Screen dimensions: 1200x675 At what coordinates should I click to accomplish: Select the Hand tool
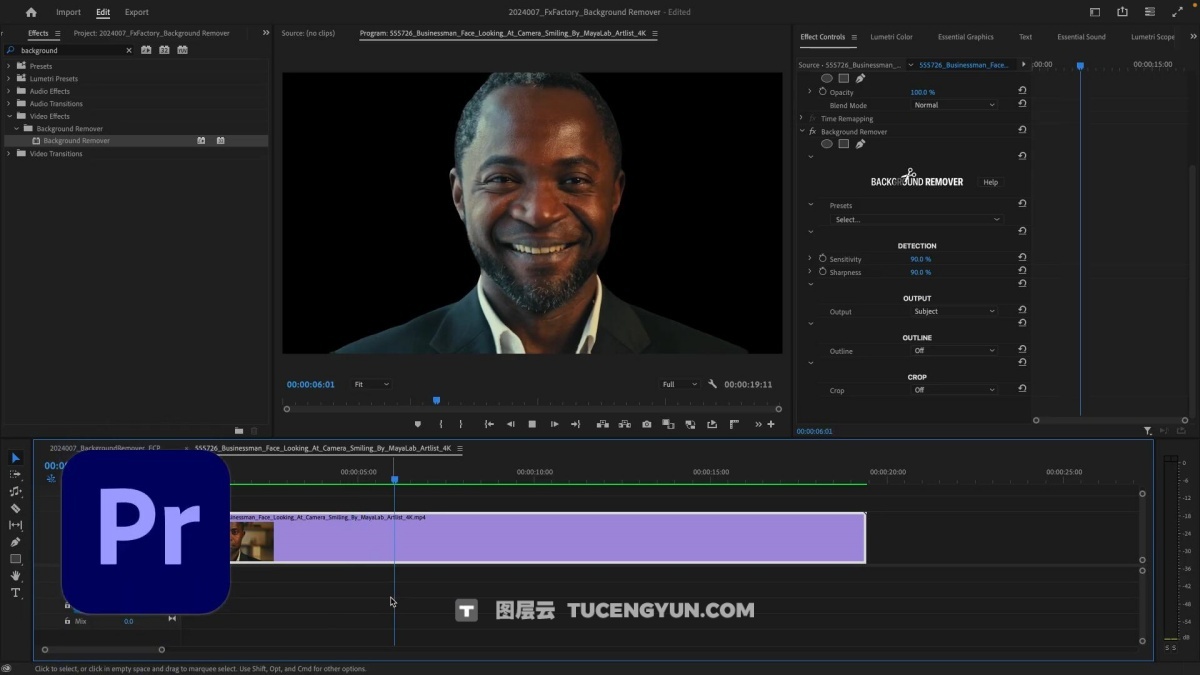(x=15, y=576)
